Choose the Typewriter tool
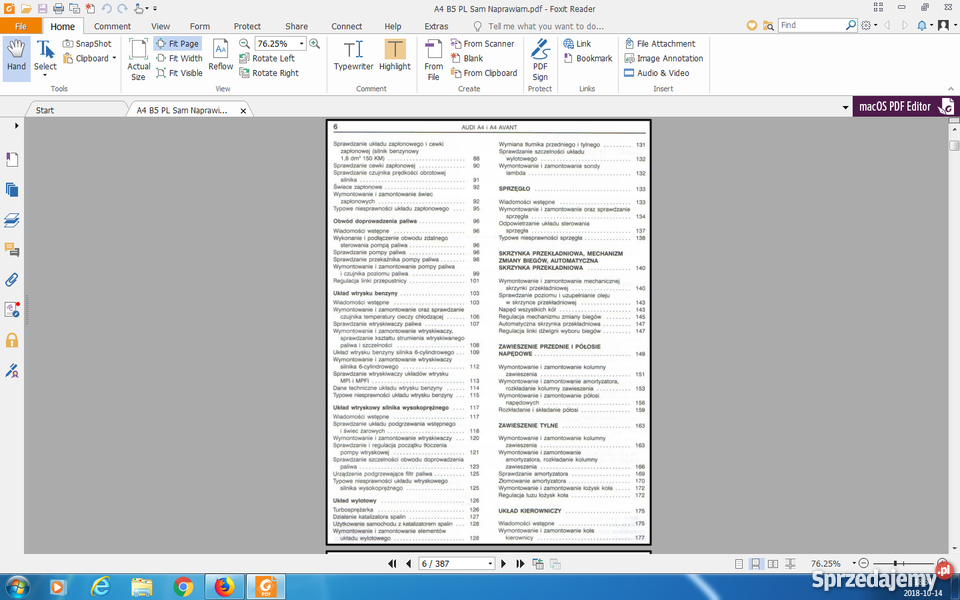The image size is (960, 600). point(353,55)
